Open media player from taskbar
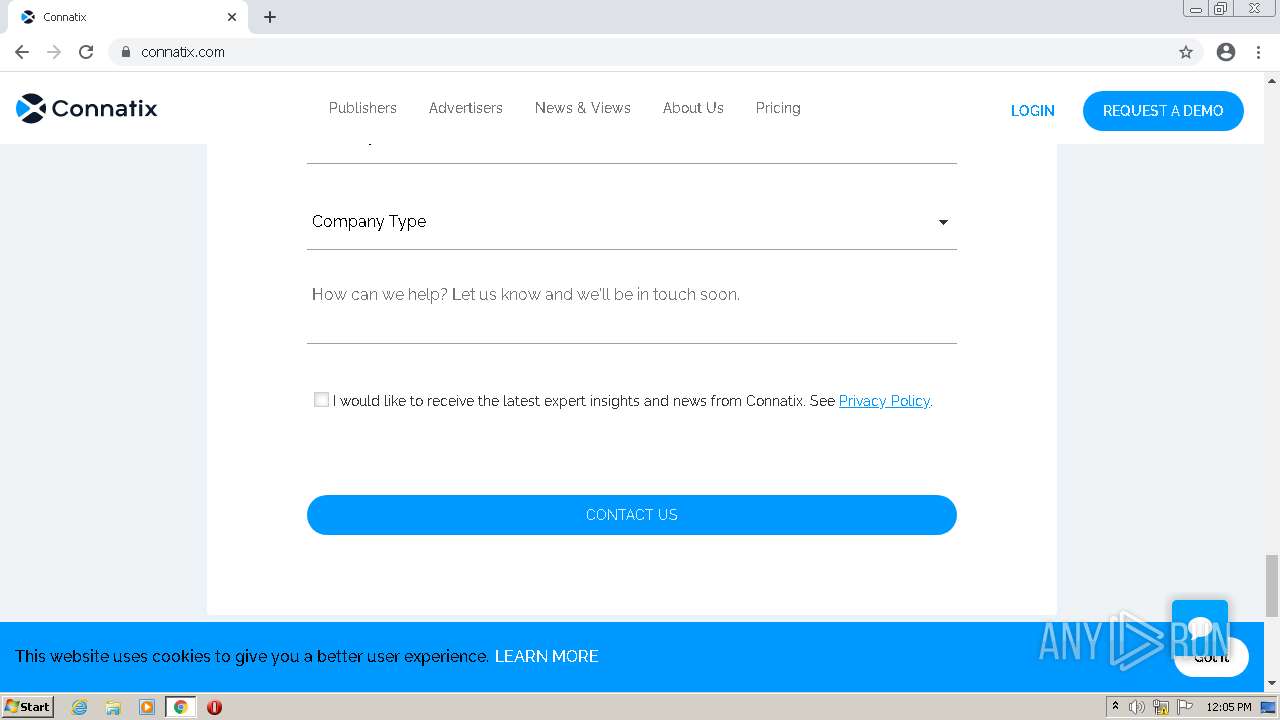This screenshot has height=720, width=1280. [147, 707]
